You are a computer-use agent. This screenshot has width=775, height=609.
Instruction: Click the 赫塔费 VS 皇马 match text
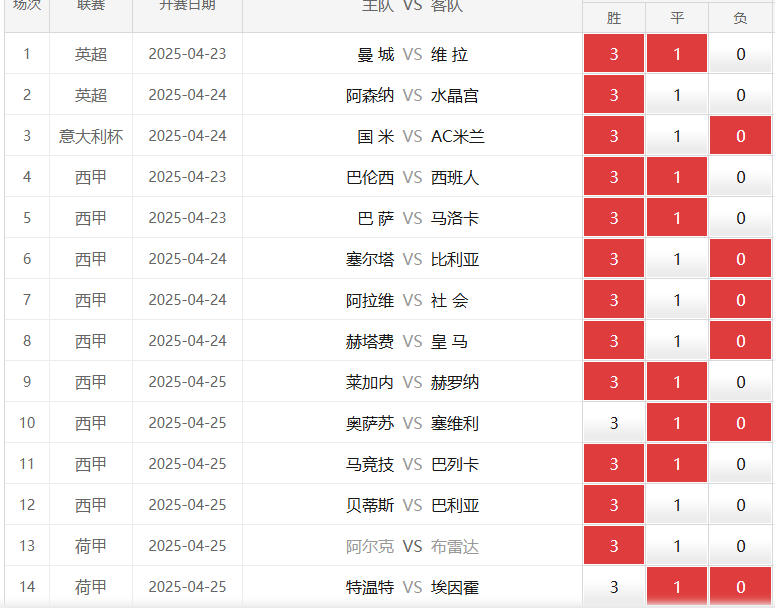(406, 341)
